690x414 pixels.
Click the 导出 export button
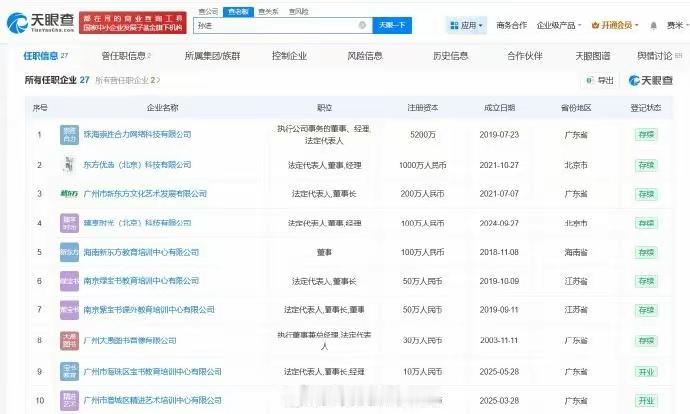click(600, 81)
